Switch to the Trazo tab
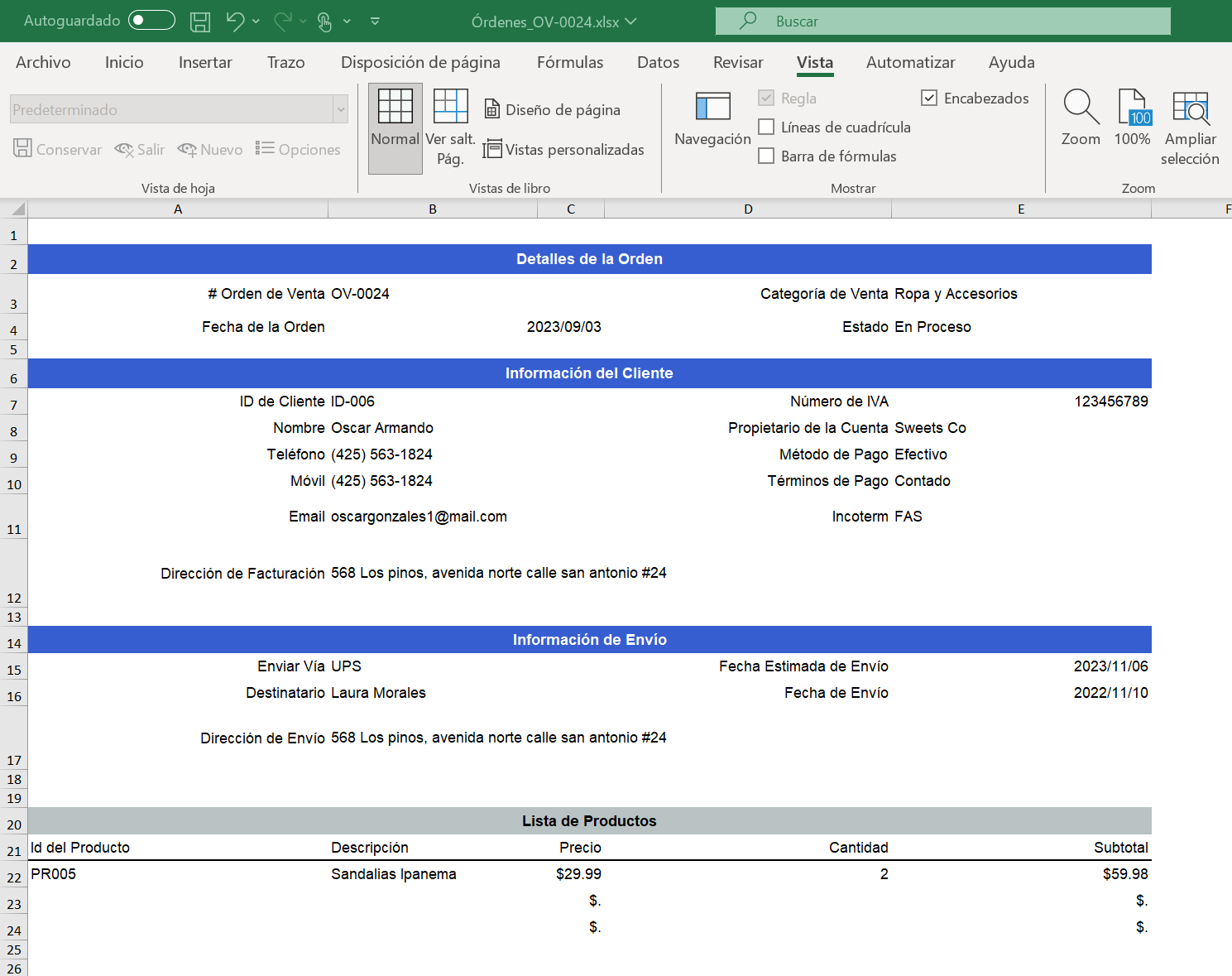This screenshot has height=976, width=1232. tap(285, 62)
